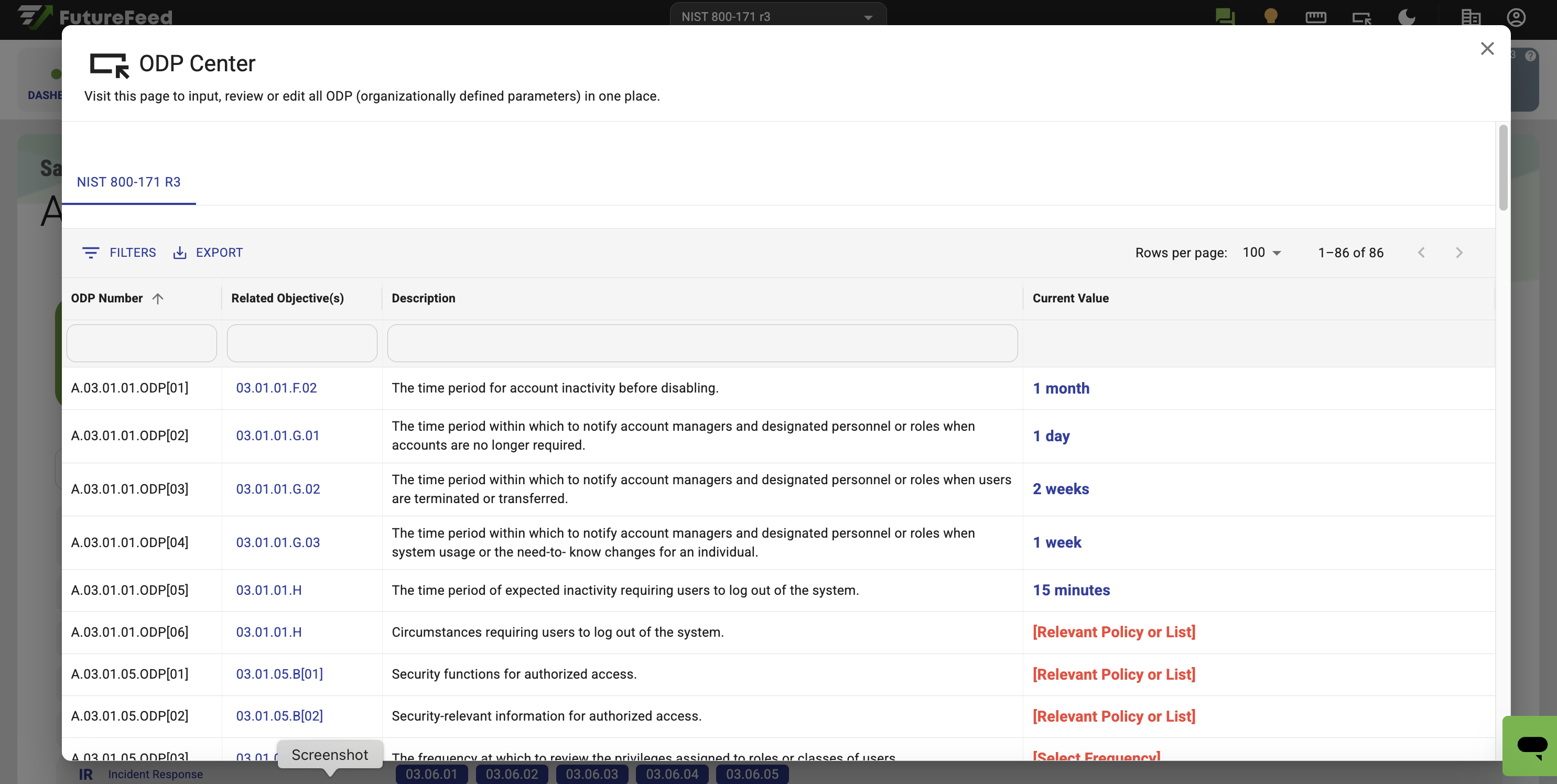Toggle dark mode moon icon

pyautogui.click(x=1407, y=17)
